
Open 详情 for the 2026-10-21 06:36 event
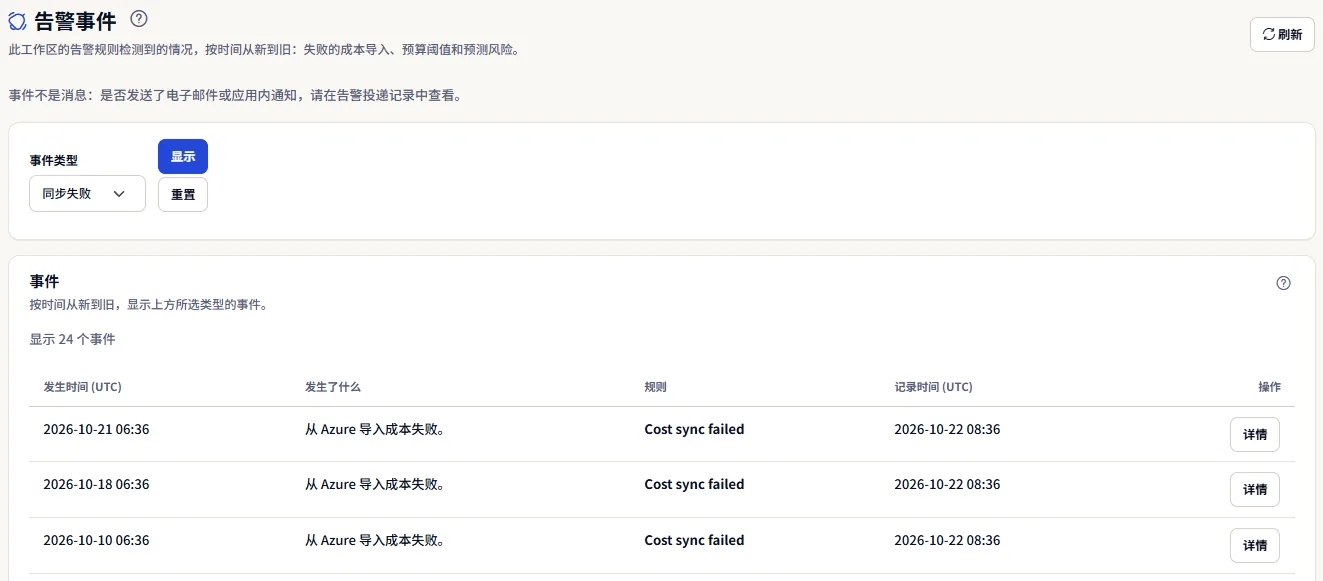(x=1255, y=435)
